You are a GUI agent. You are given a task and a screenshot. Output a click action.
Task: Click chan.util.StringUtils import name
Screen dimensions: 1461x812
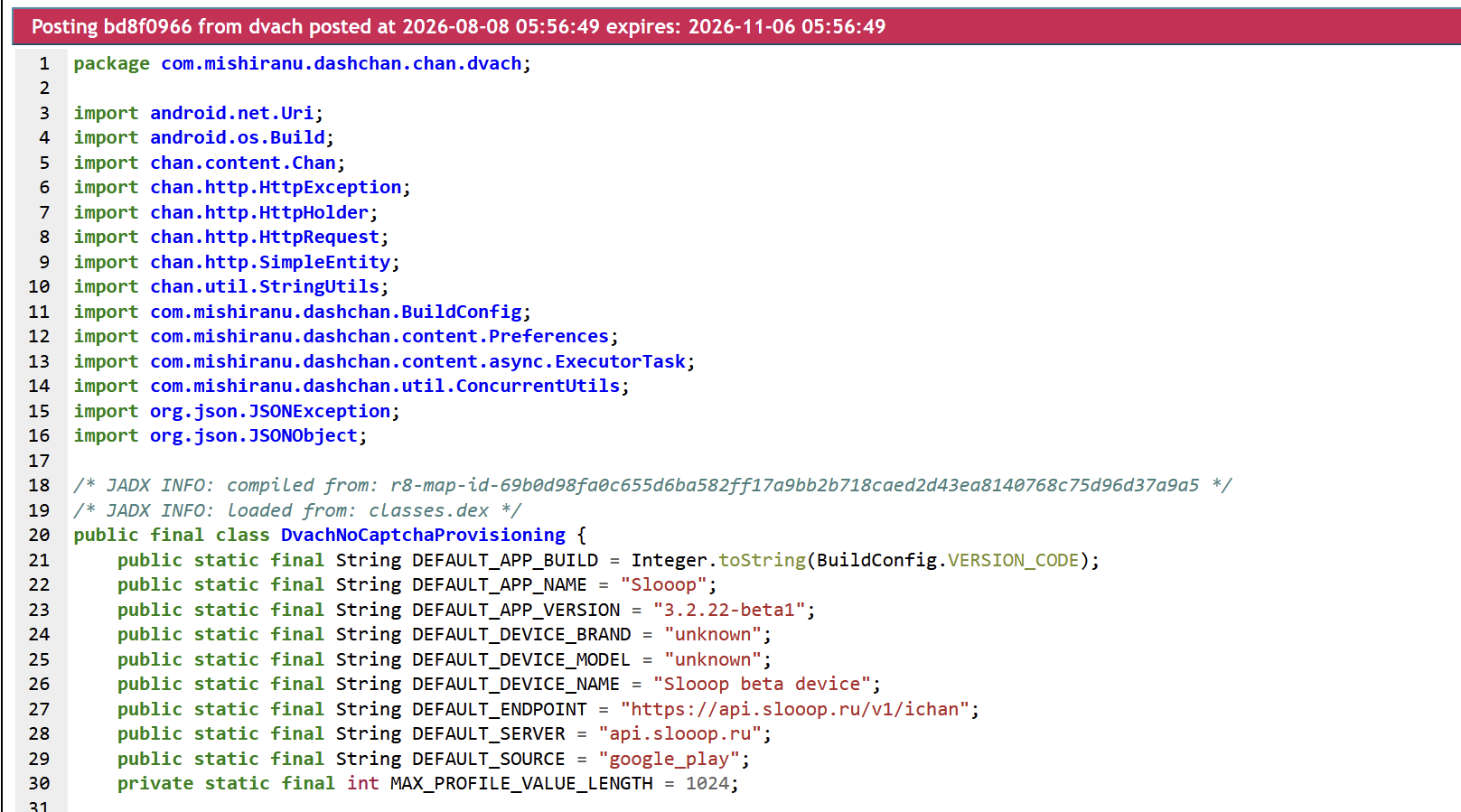click(x=265, y=286)
